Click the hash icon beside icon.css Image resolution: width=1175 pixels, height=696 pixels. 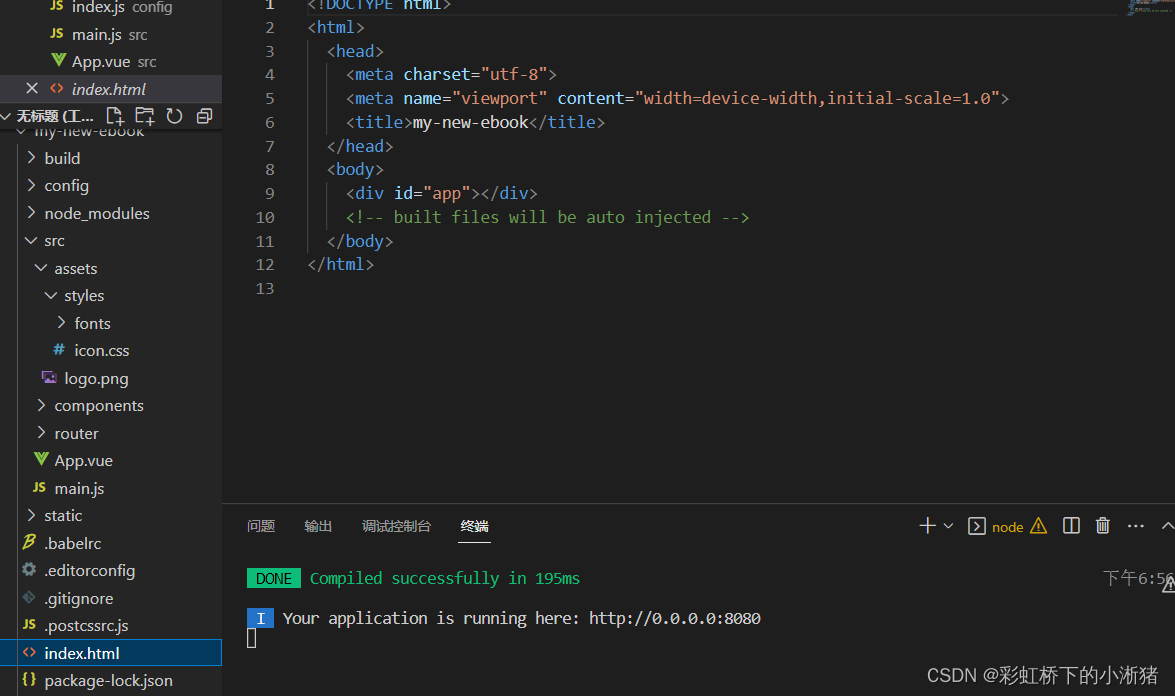pyautogui.click(x=59, y=349)
